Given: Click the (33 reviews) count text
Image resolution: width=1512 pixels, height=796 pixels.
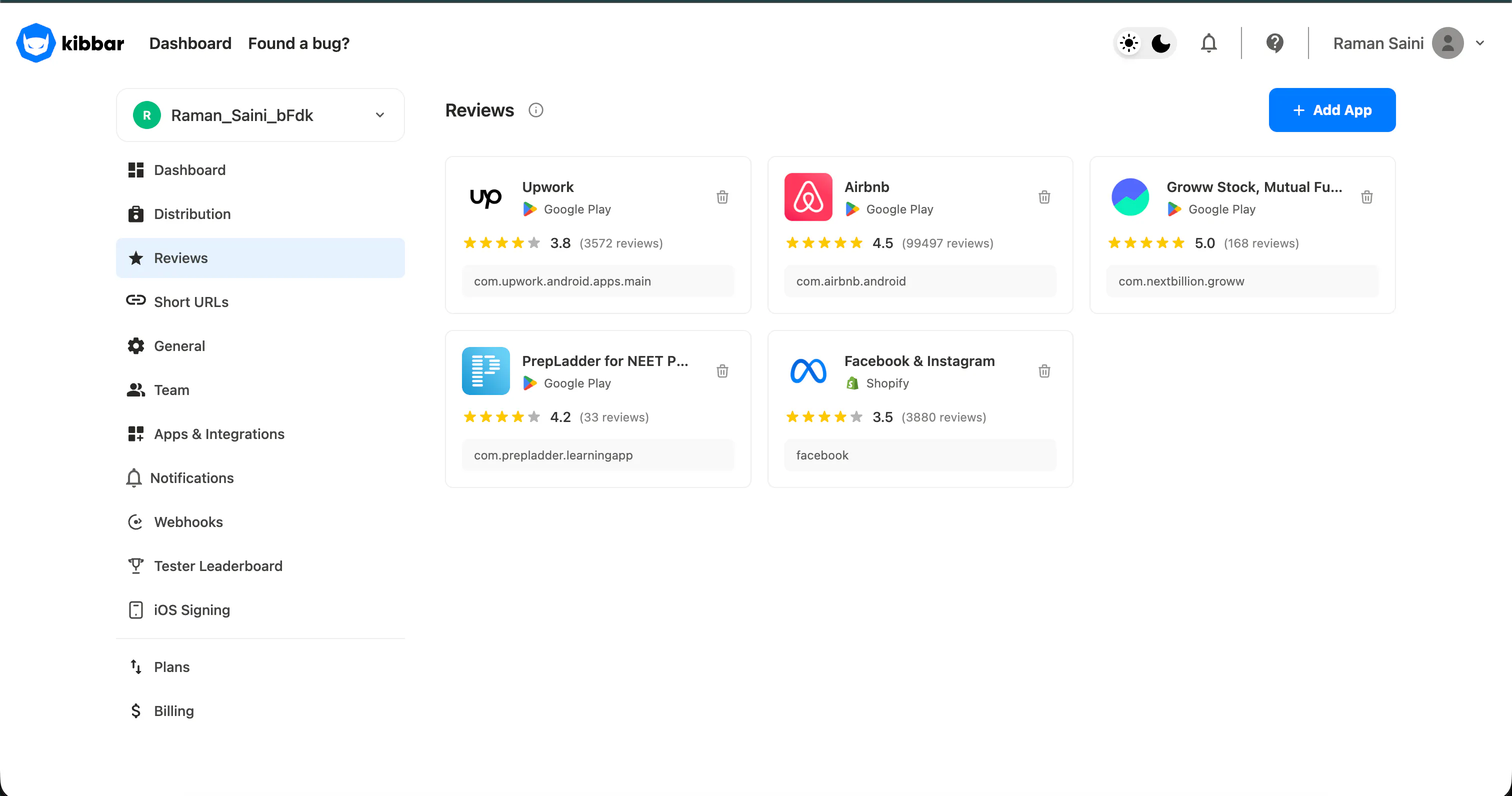Looking at the screenshot, I should [x=614, y=417].
